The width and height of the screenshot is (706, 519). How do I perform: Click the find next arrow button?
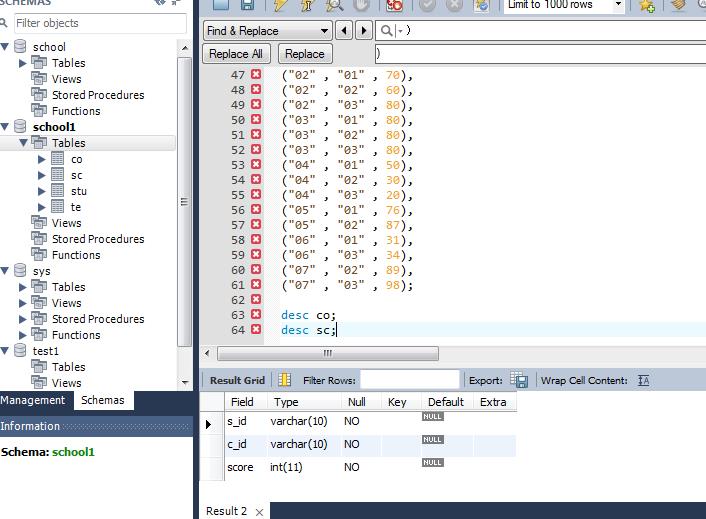point(364,31)
